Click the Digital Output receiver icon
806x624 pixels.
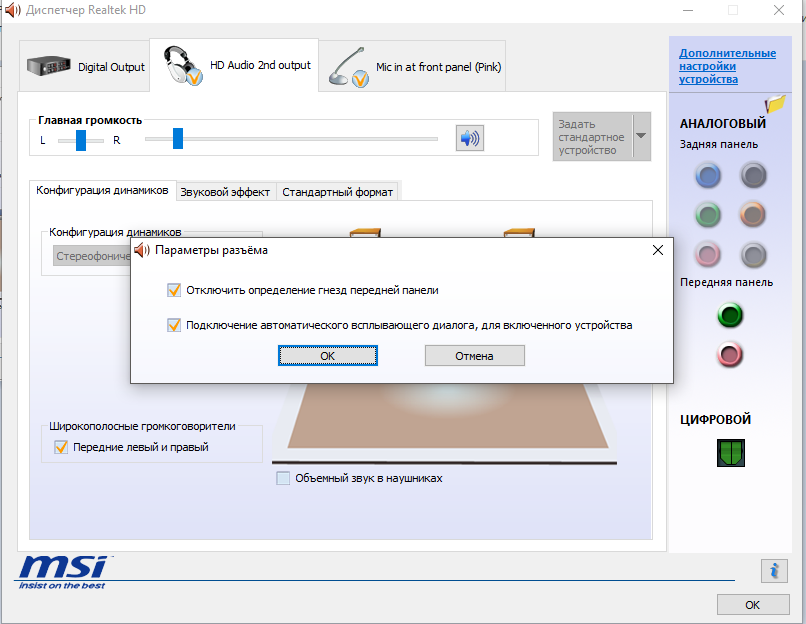click(x=49, y=66)
